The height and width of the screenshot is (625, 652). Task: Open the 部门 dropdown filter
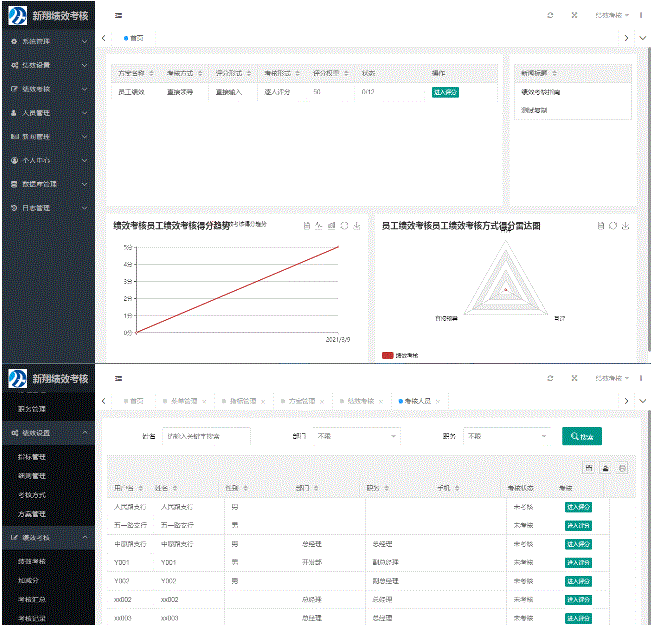[x=356, y=436]
